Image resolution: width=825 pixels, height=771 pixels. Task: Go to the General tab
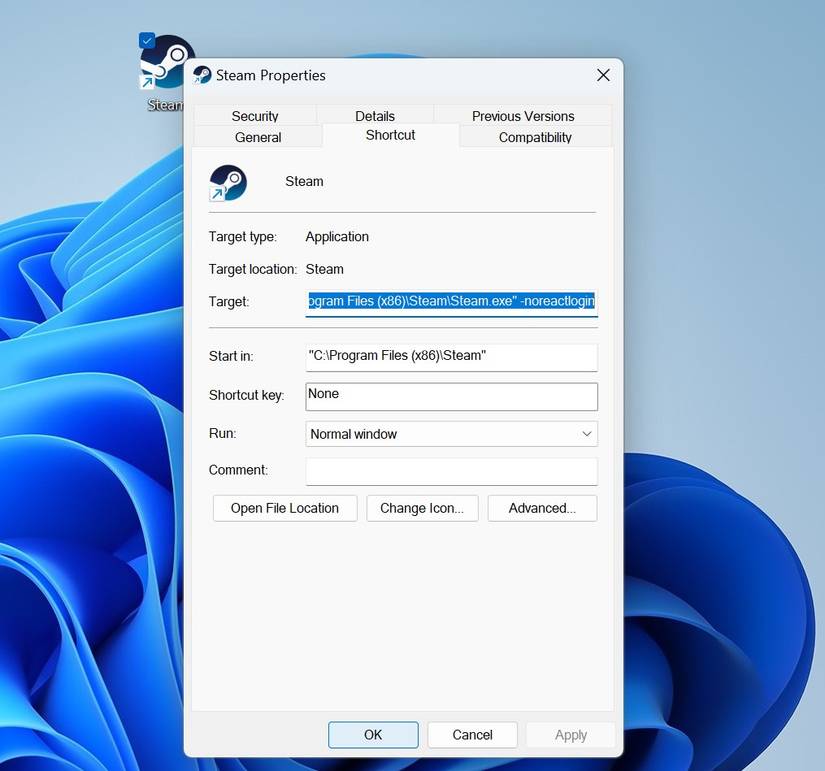(x=258, y=138)
